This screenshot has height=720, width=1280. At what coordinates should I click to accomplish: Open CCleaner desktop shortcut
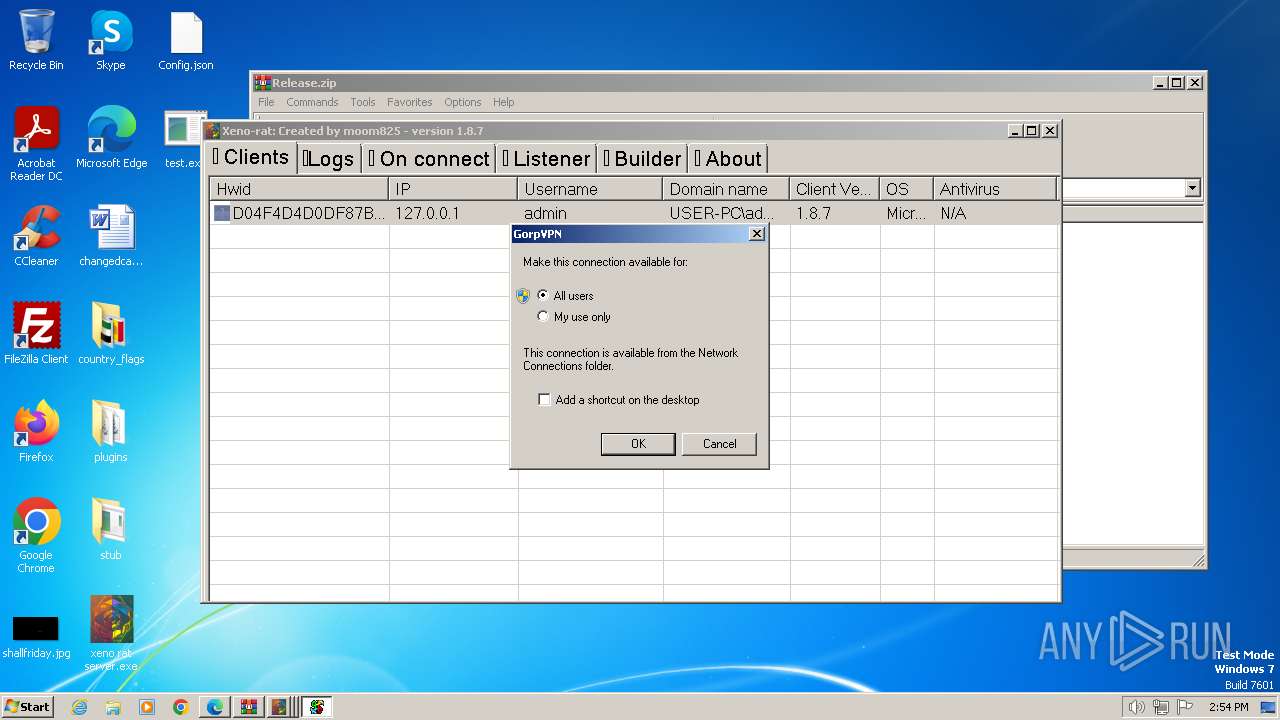pyautogui.click(x=36, y=236)
